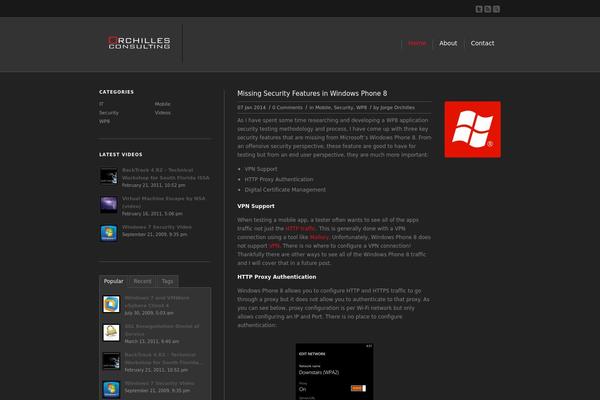
Task: Open the Security tag in post meta
Action: tap(343, 108)
